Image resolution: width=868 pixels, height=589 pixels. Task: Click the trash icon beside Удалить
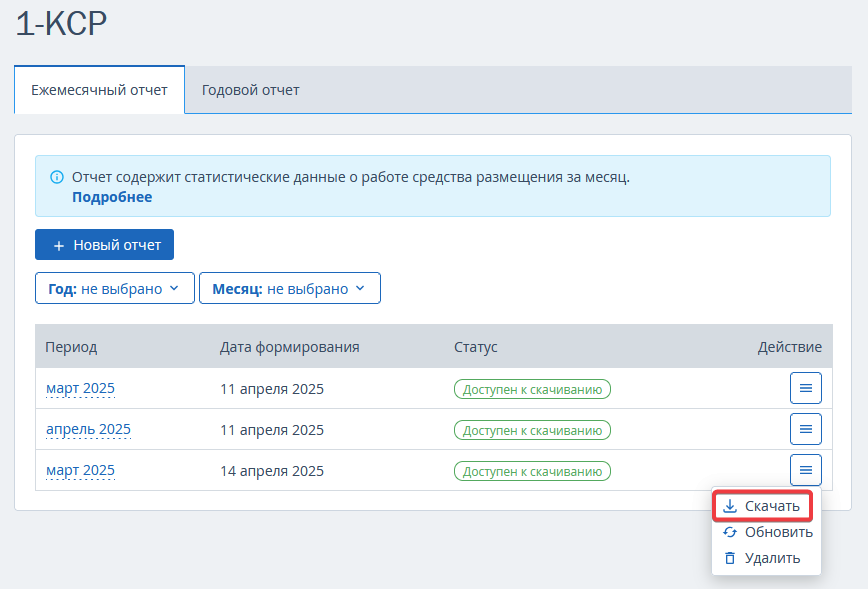(x=730, y=558)
